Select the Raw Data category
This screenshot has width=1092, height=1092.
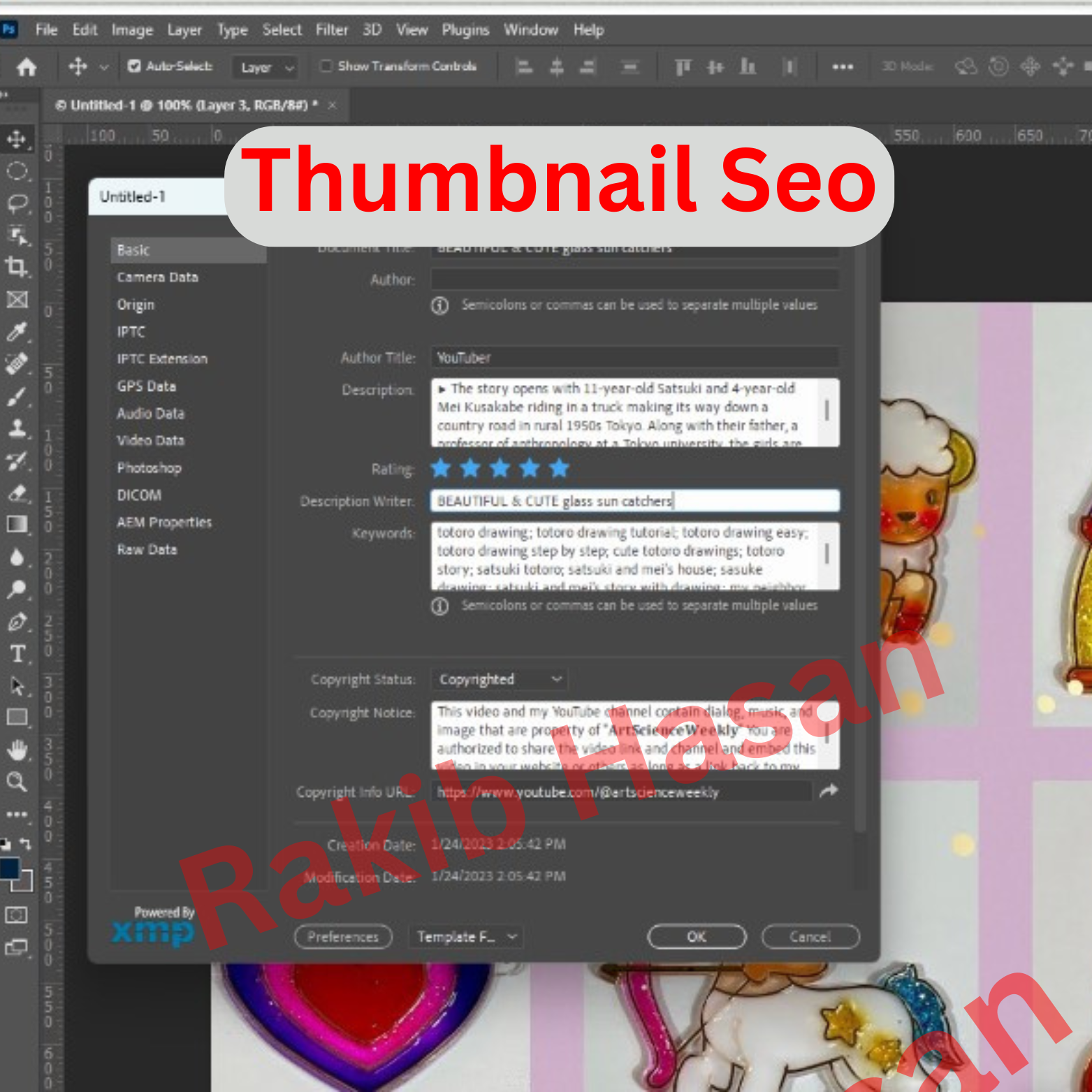[x=147, y=550]
